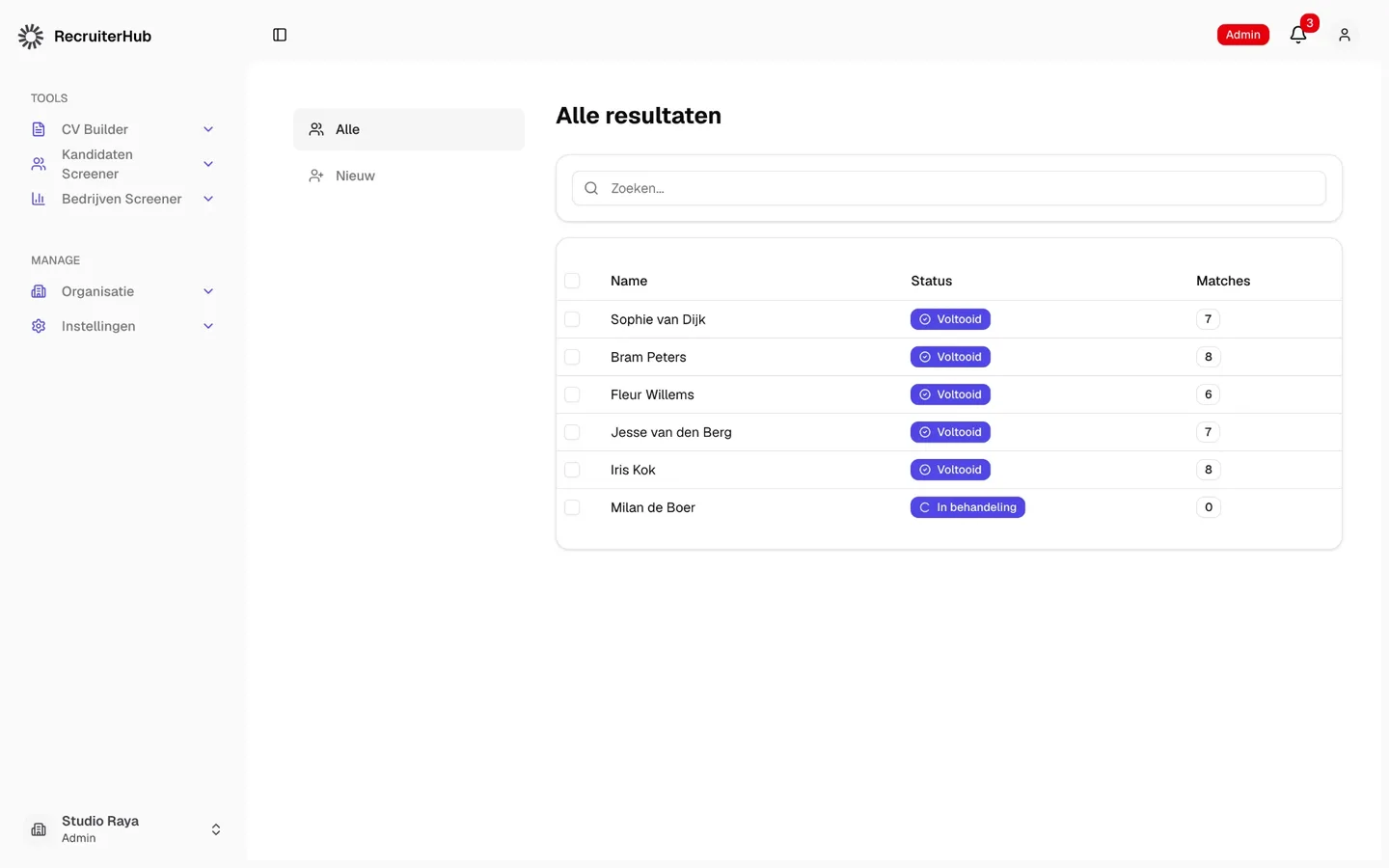Viewport: 1389px width, 868px height.
Task: Click the Name column header
Action: (x=629, y=281)
